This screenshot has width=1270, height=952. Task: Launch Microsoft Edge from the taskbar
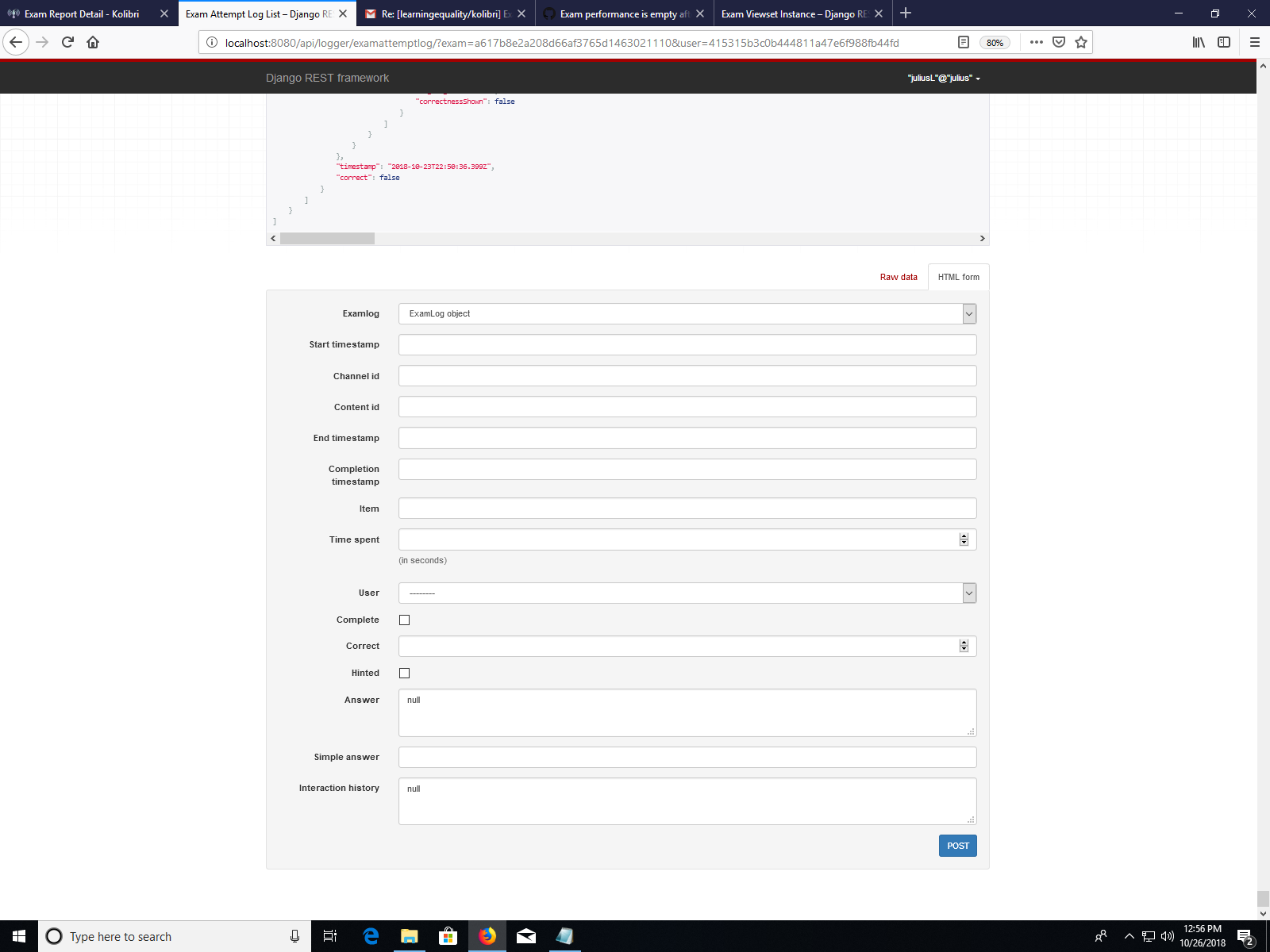pyautogui.click(x=370, y=936)
